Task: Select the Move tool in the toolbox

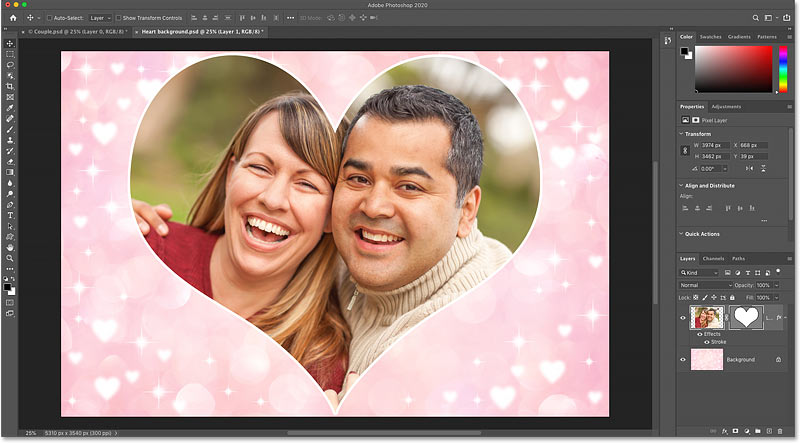Action: (10, 43)
